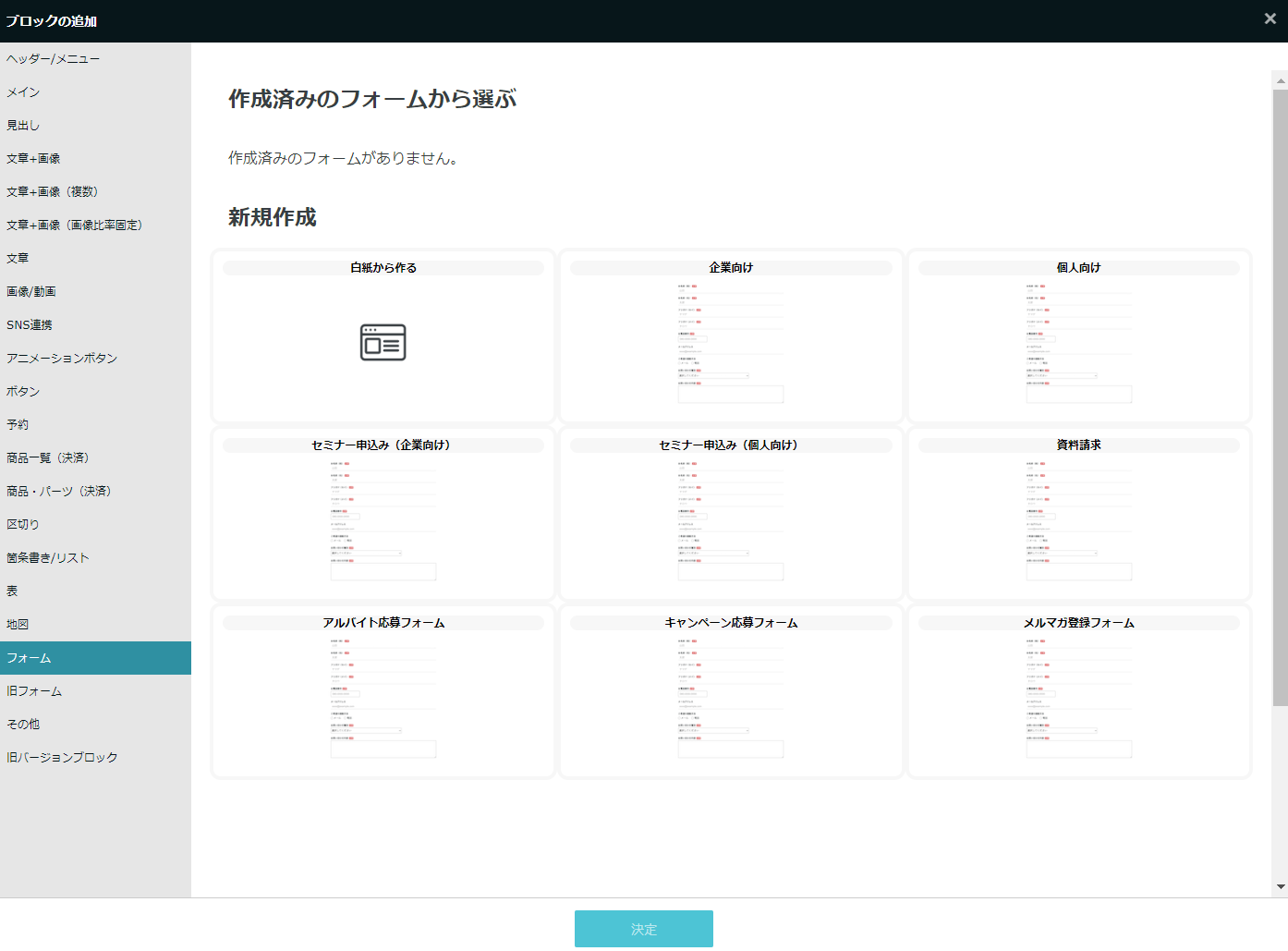Open the アニメーションボタン category
This screenshot has width=1288, height=951.
(x=95, y=359)
